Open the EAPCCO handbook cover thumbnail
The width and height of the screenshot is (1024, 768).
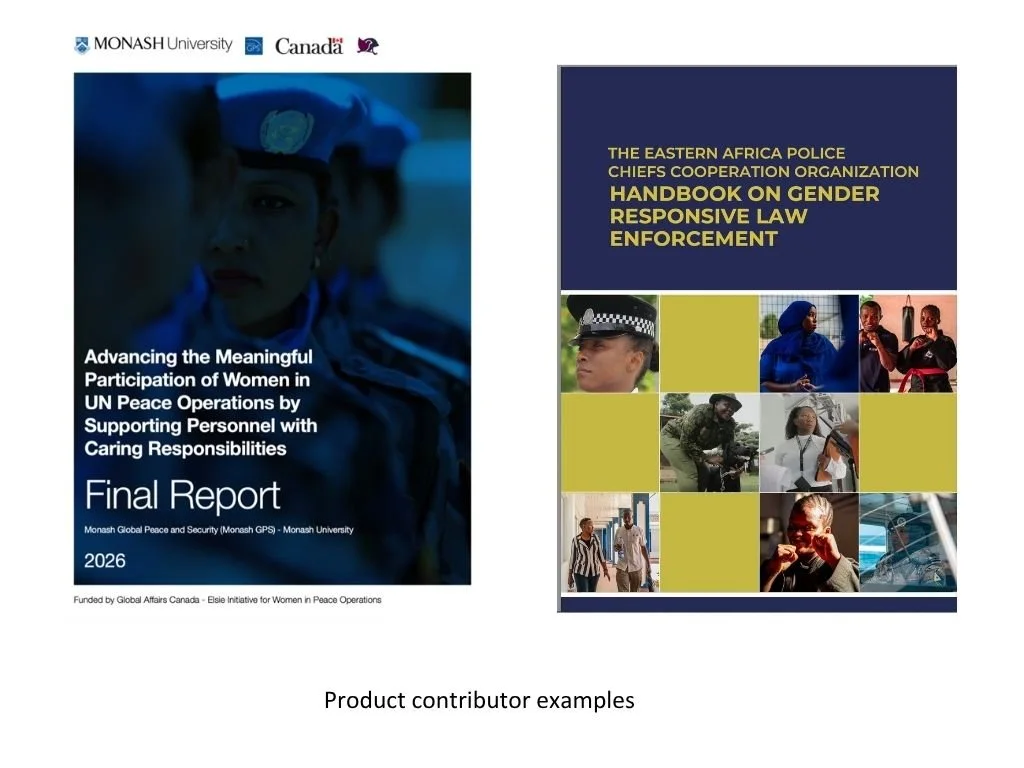(758, 339)
